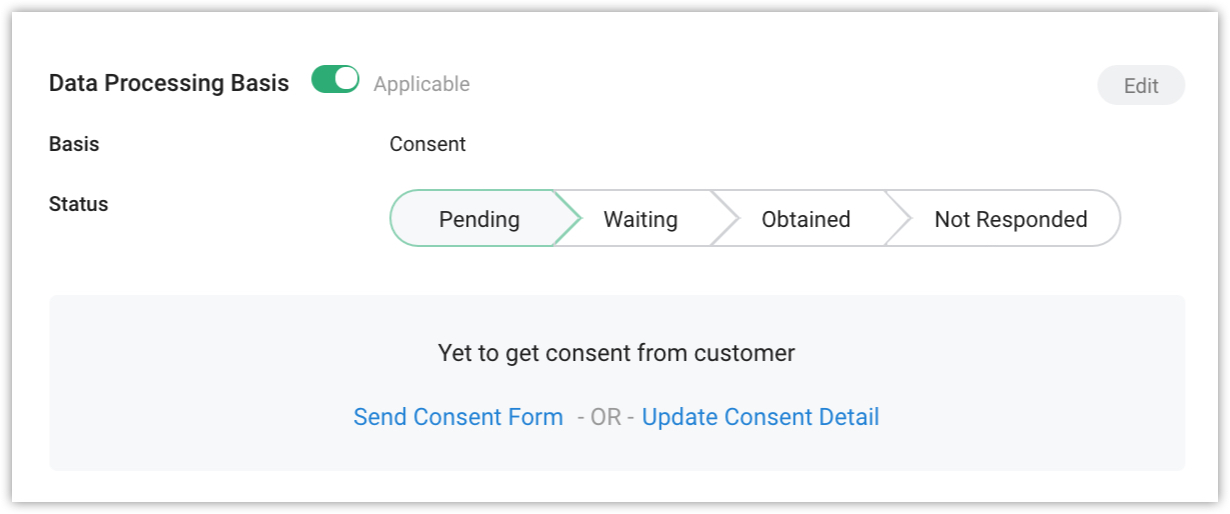
Task: Click the chevron divider between Waiting and Obtained
Action: click(x=726, y=218)
